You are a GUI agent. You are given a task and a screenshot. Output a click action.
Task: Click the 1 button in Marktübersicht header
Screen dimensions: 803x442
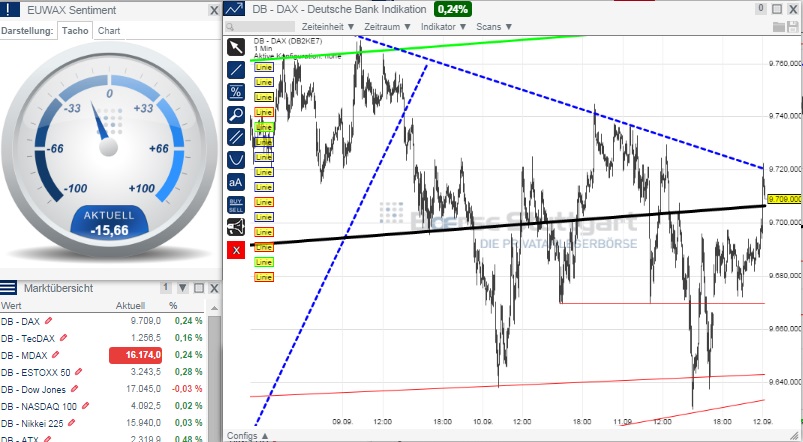(x=165, y=287)
